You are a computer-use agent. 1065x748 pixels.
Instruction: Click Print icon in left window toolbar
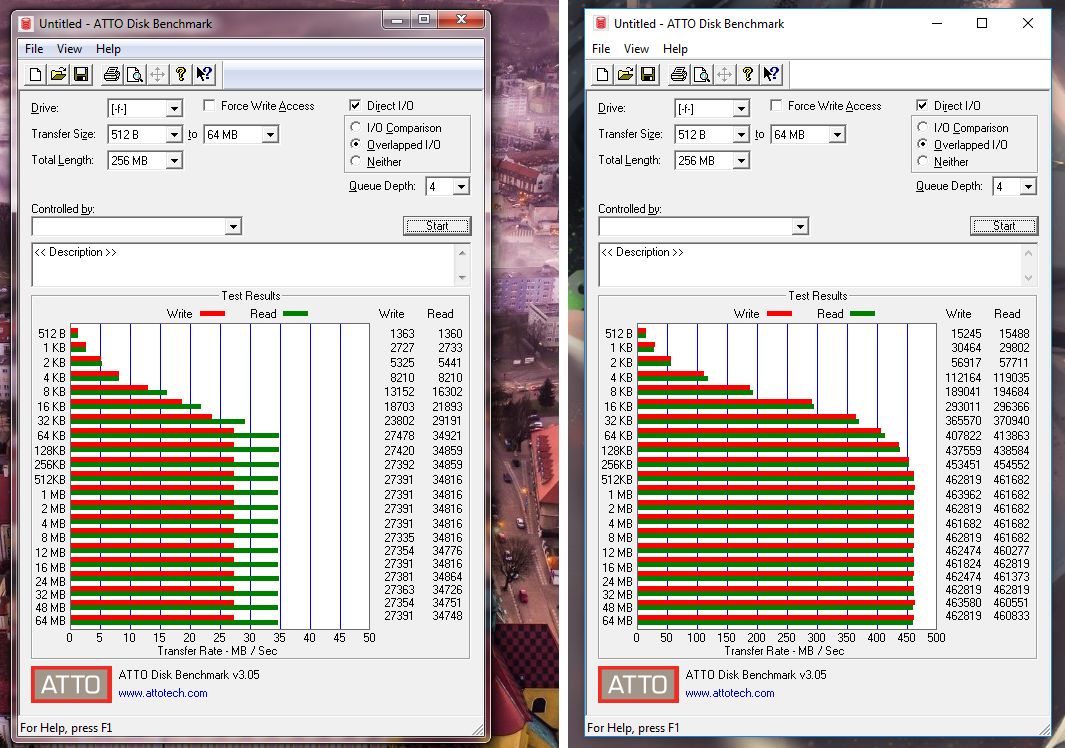click(x=112, y=74)
